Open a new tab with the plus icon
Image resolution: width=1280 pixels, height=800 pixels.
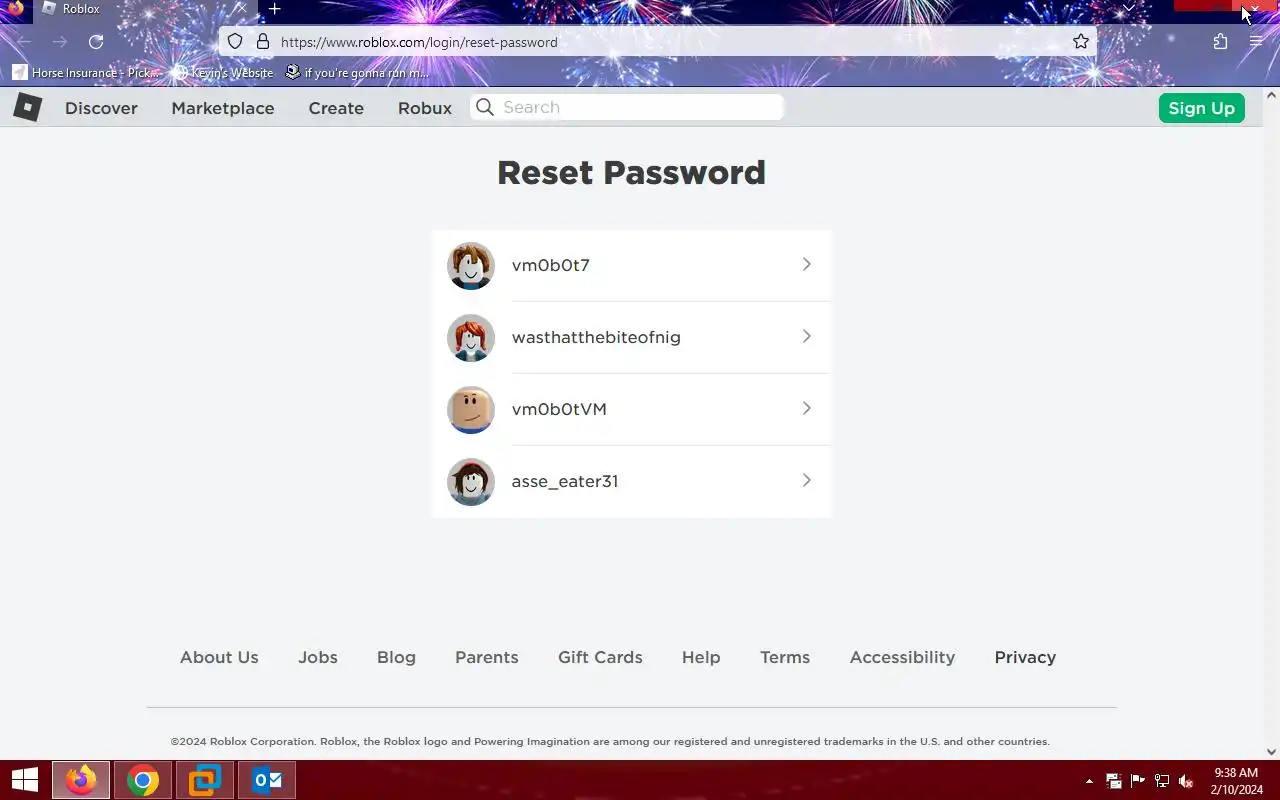pos(274,9)
